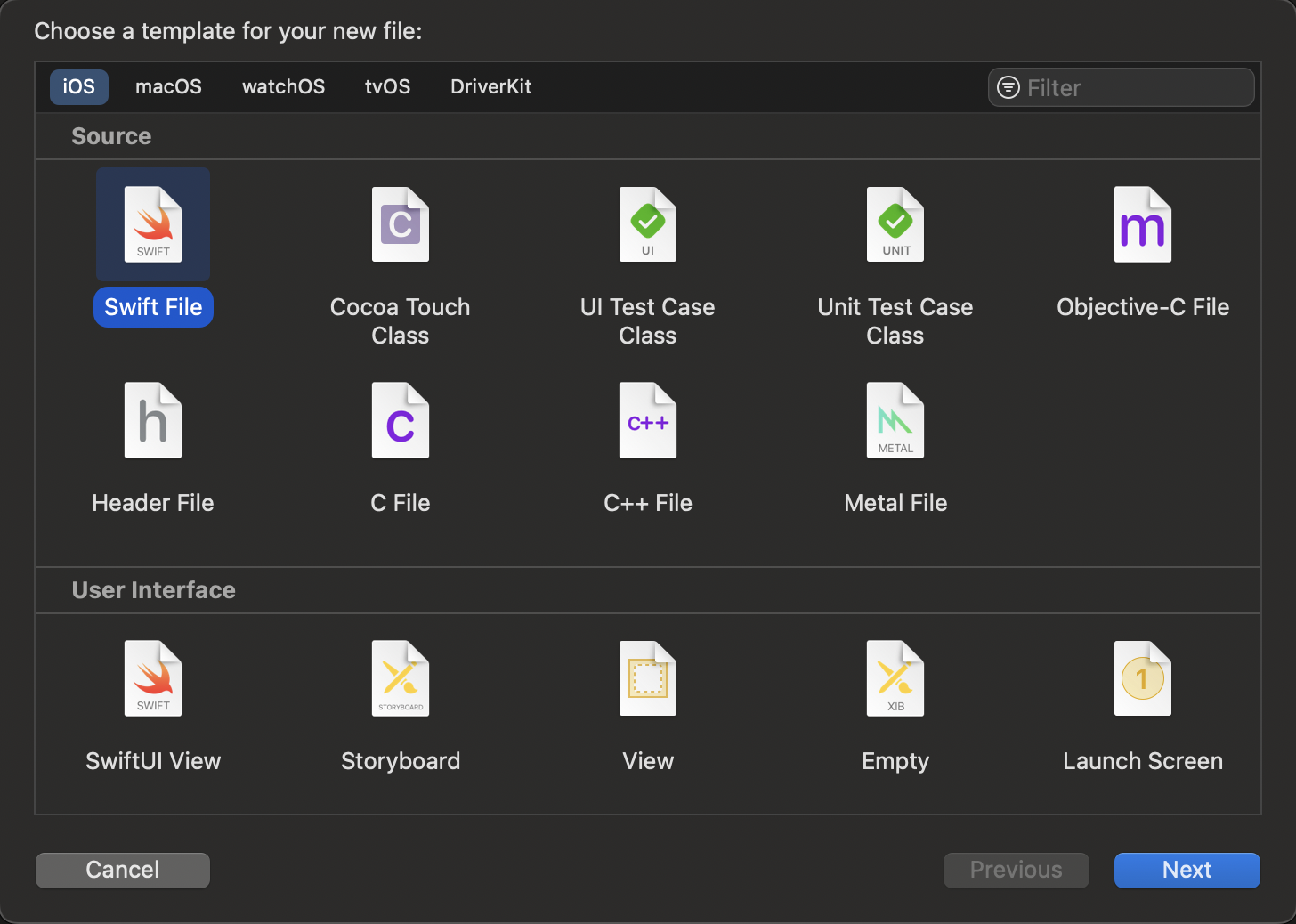Click the Next button
Viewport: 1296px width, 924px height.
coord(1187,870)
